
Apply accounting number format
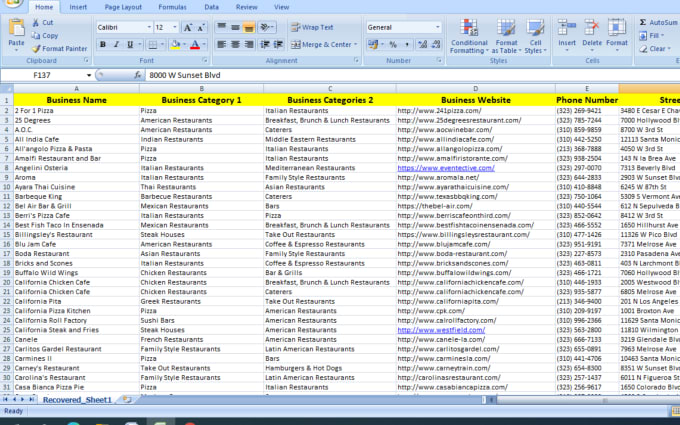[x=373, y=44]
